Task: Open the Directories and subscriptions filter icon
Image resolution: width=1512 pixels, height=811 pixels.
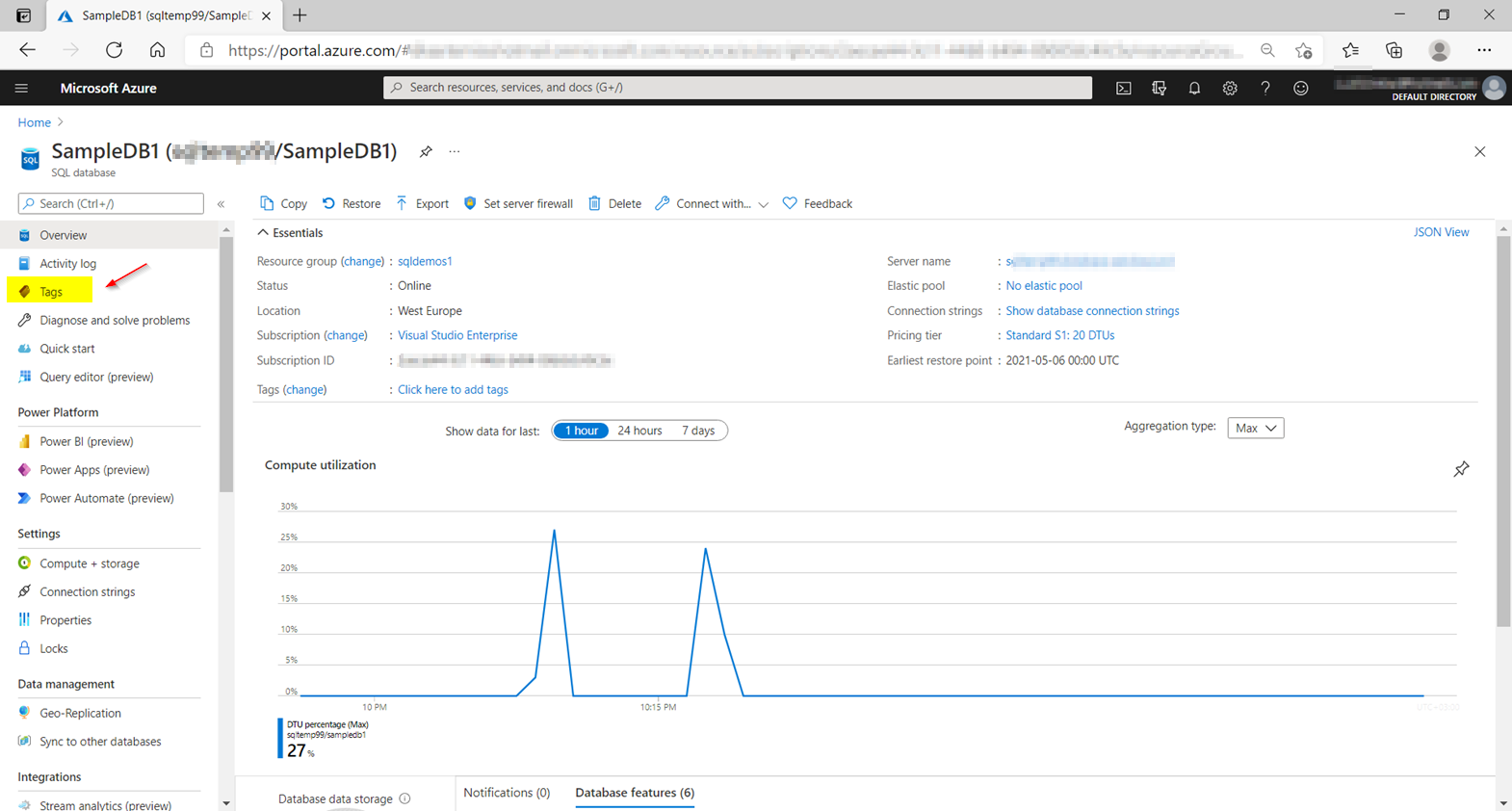Action: [x=1159, y=88]
